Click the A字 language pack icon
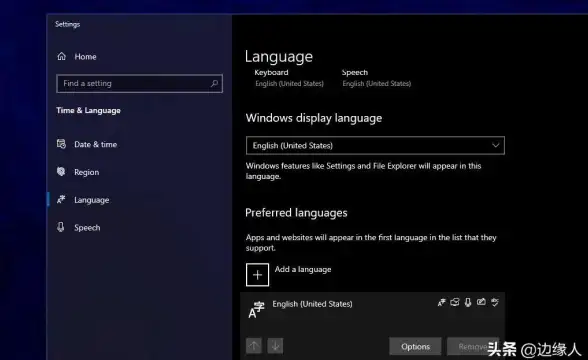Screen dimensions: 588x360 click(256, 310)
